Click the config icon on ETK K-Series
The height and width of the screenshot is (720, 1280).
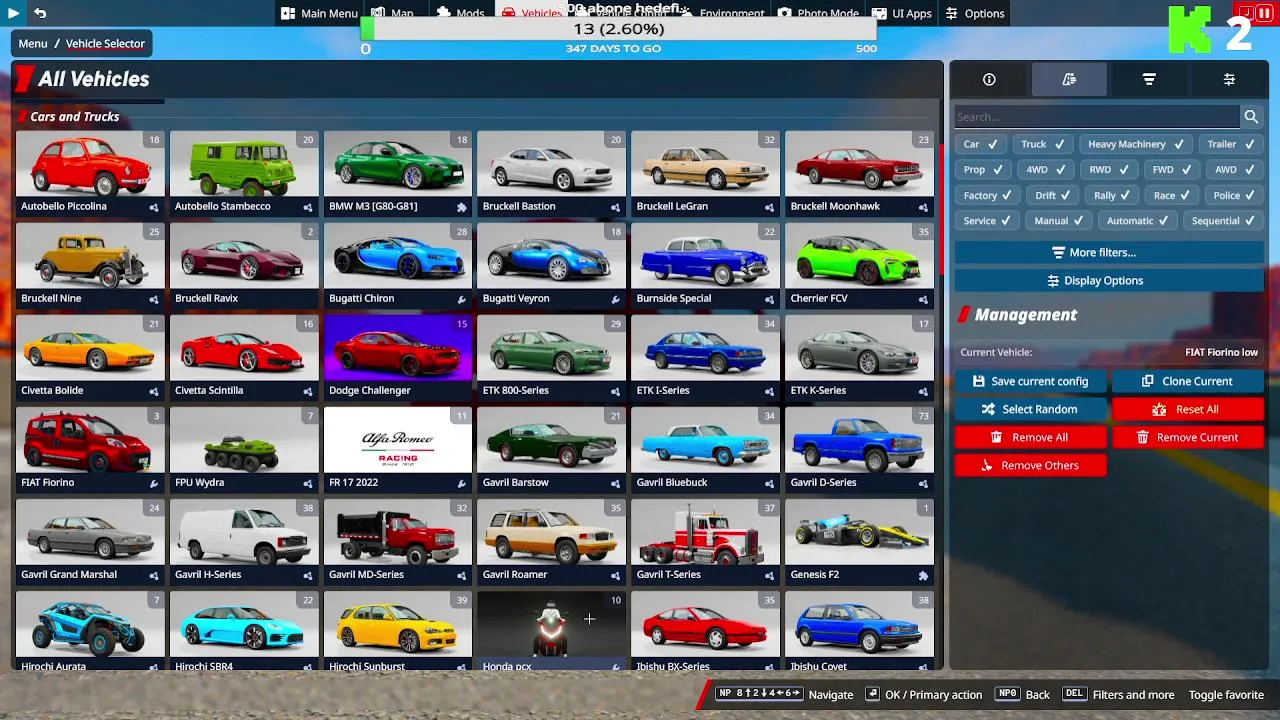(x=923, y=391)
